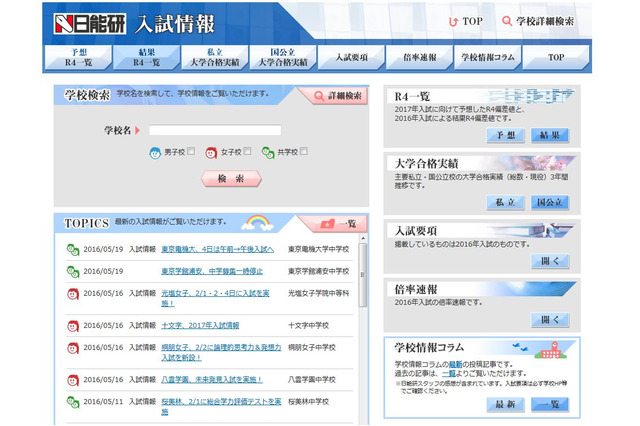Click girl icon on 八雲学園 topic row

(73, 380)
